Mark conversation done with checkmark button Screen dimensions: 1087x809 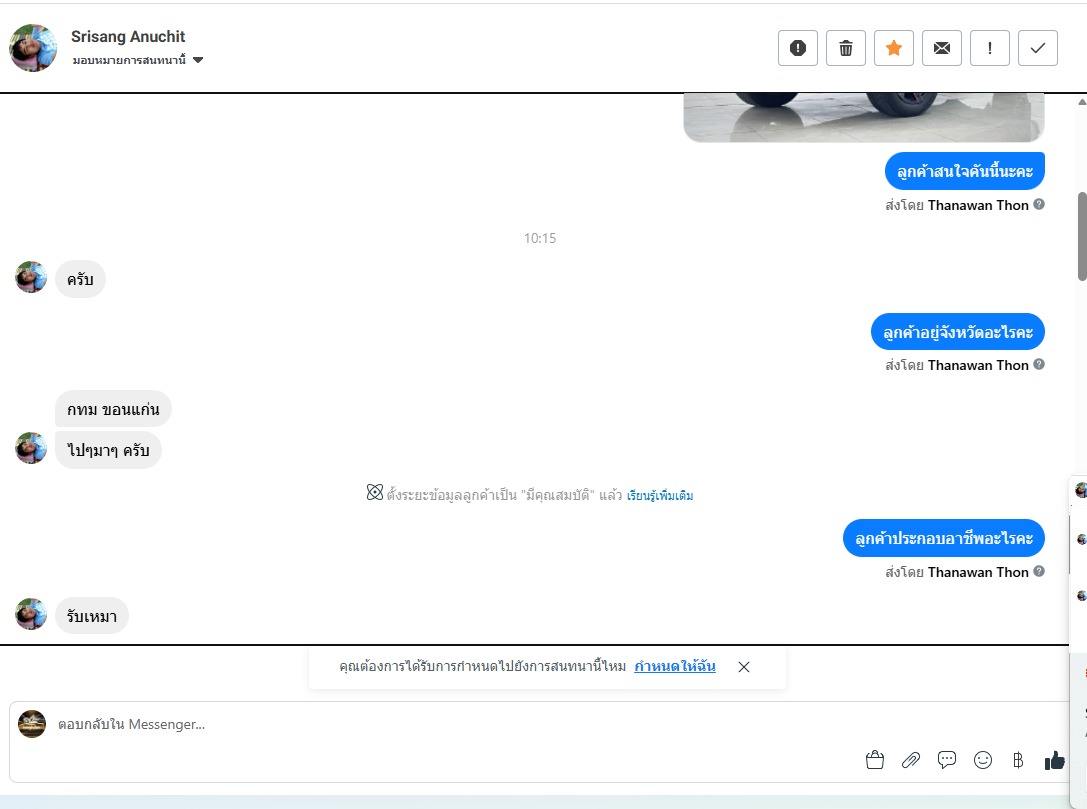pyautogui.click(x=1038, y=48)
